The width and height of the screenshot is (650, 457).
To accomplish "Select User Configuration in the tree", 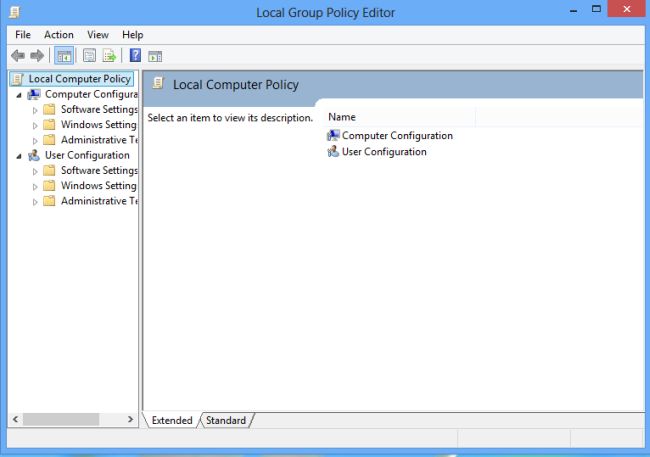I will [87, 156].
